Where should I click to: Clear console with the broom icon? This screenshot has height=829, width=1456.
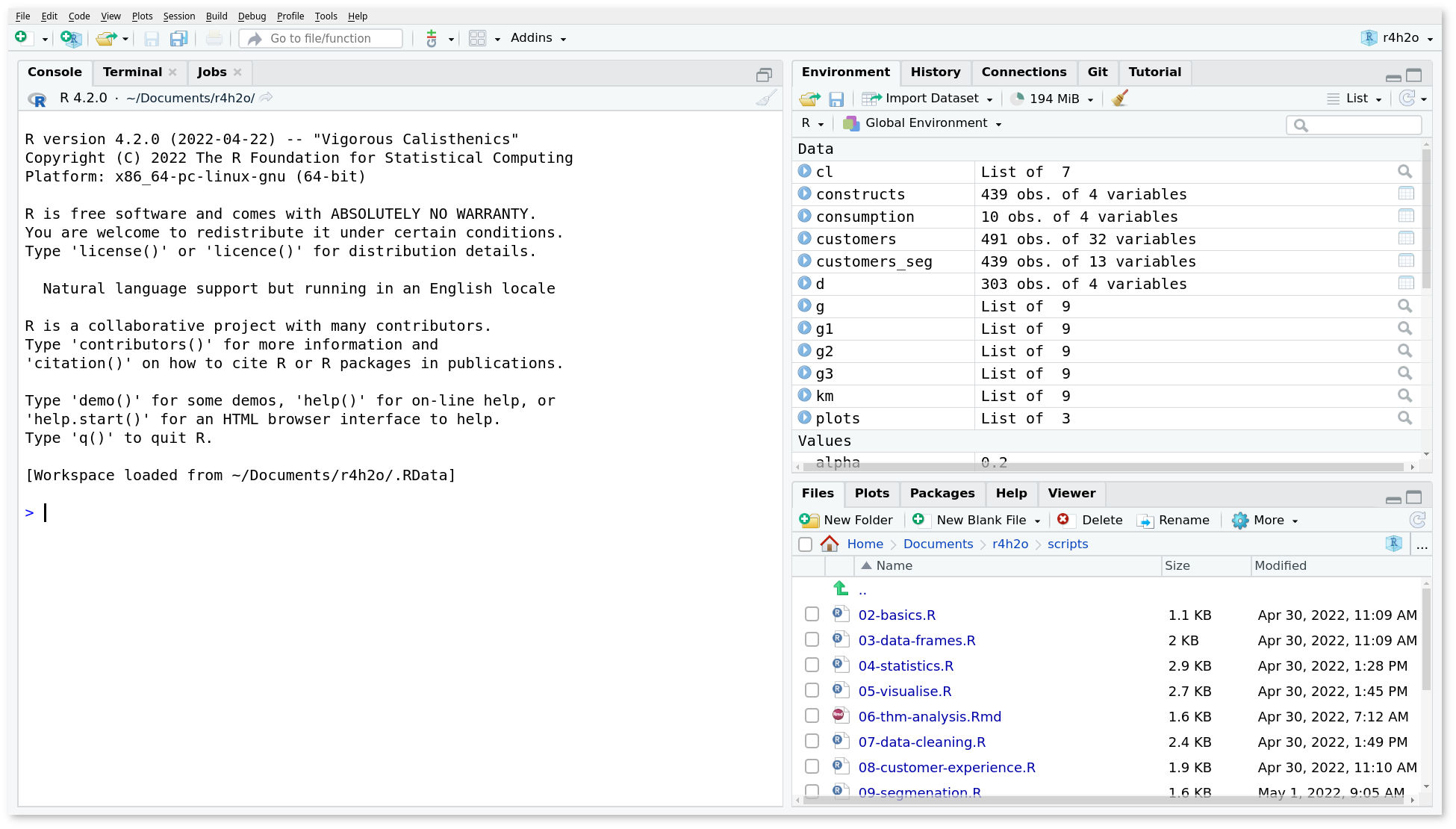(766, 98)
